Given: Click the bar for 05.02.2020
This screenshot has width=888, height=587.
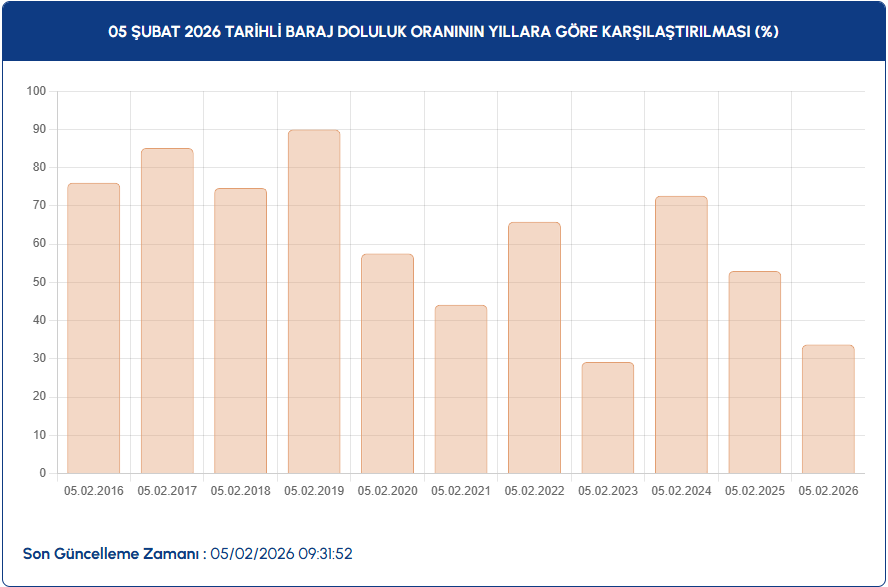Looking at the screenshot, I should (x=387, y=363).
